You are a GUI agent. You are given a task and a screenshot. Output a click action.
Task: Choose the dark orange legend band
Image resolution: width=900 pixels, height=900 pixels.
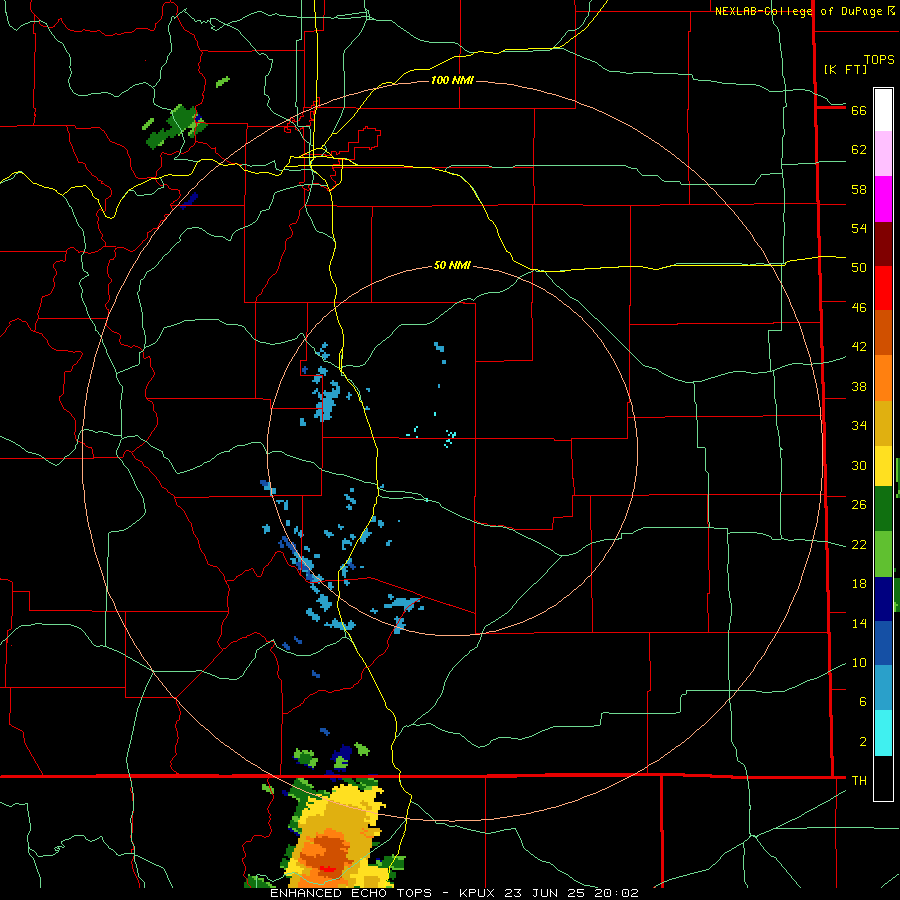pos(883,332)
